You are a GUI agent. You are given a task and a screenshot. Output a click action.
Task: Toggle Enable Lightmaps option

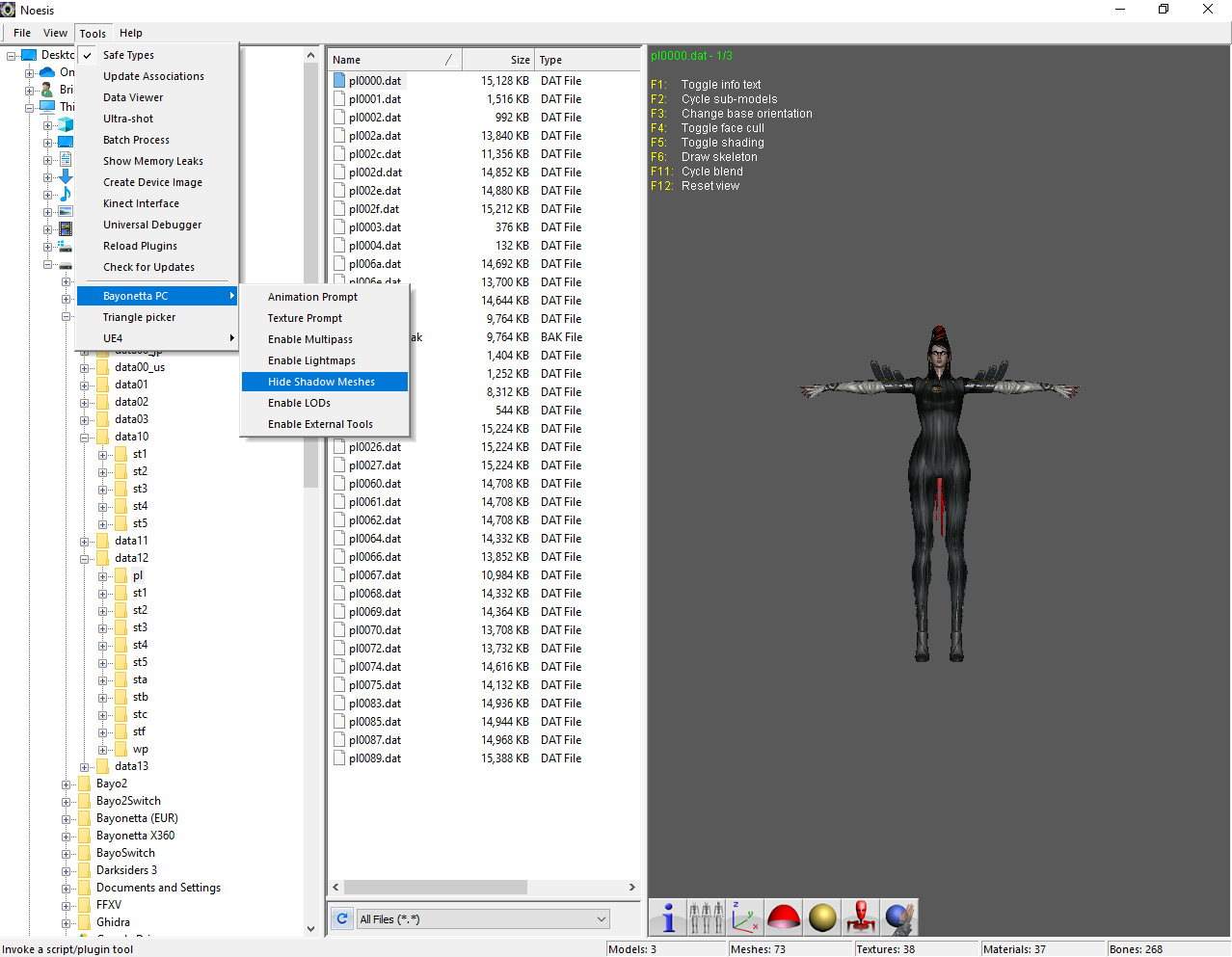click(325, 360)
